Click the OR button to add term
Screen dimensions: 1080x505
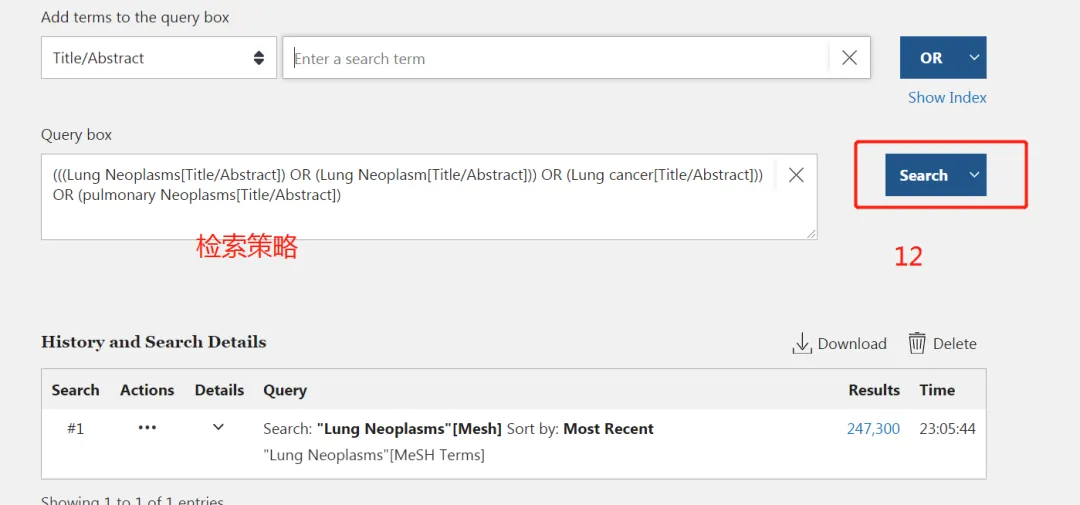[931, 58]
